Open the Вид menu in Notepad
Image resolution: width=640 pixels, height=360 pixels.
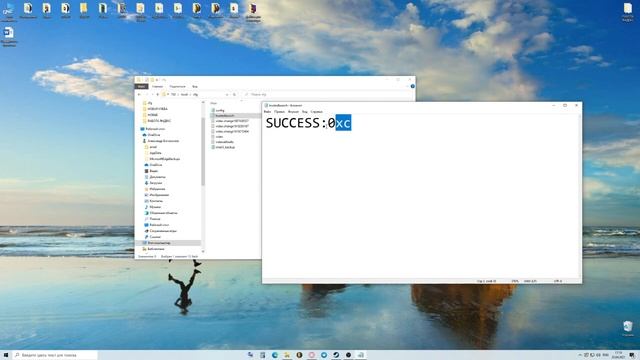pos(304,111)
